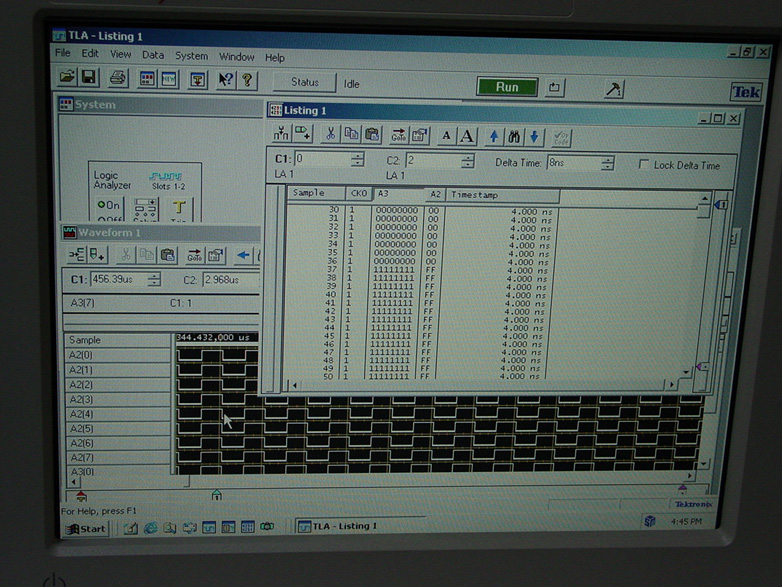Click the Timestamp column header
782x587 pixels.
coord(502,195)
